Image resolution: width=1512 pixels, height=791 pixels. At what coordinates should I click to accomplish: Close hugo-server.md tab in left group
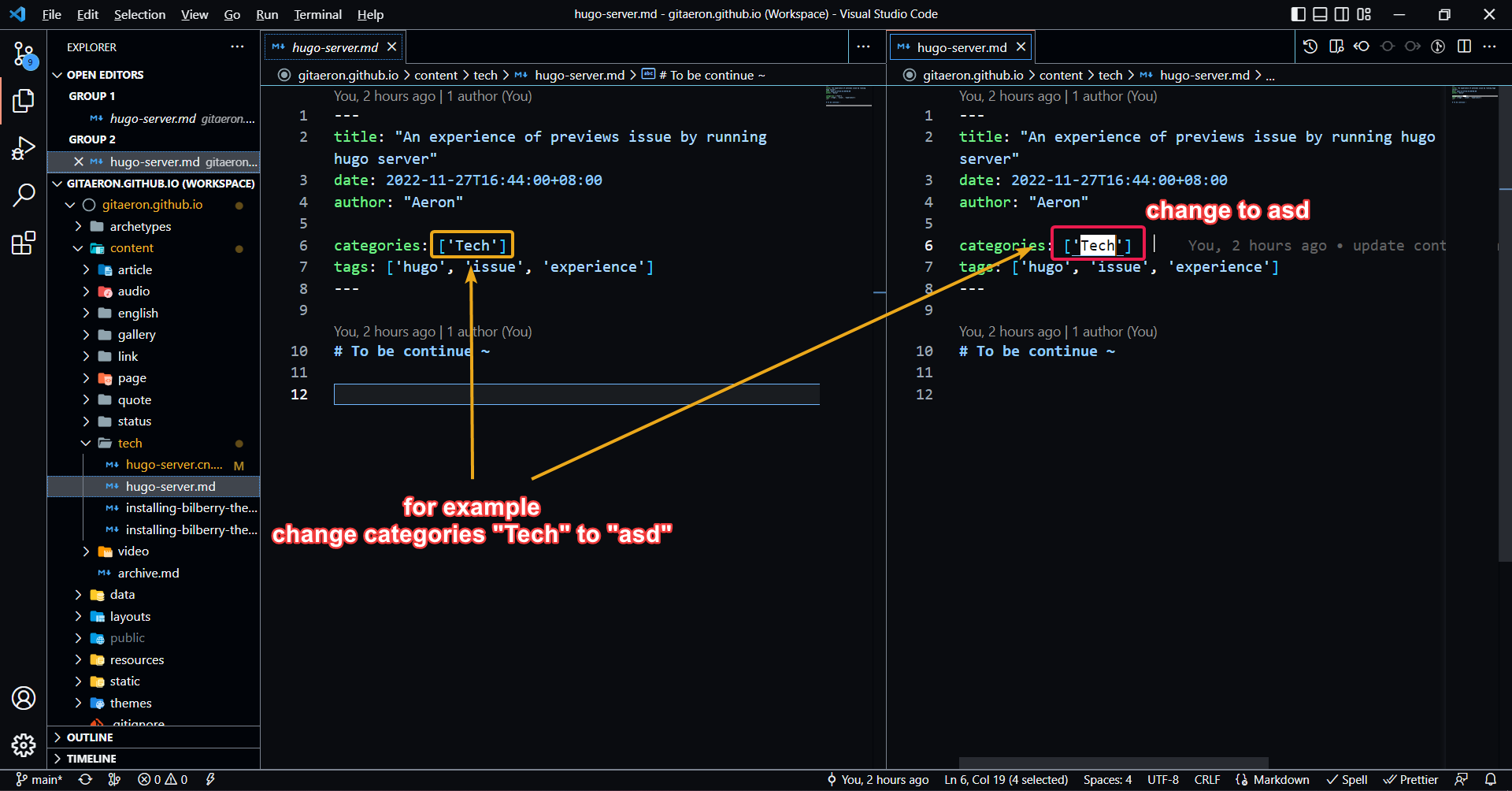(x=391, y=47)
